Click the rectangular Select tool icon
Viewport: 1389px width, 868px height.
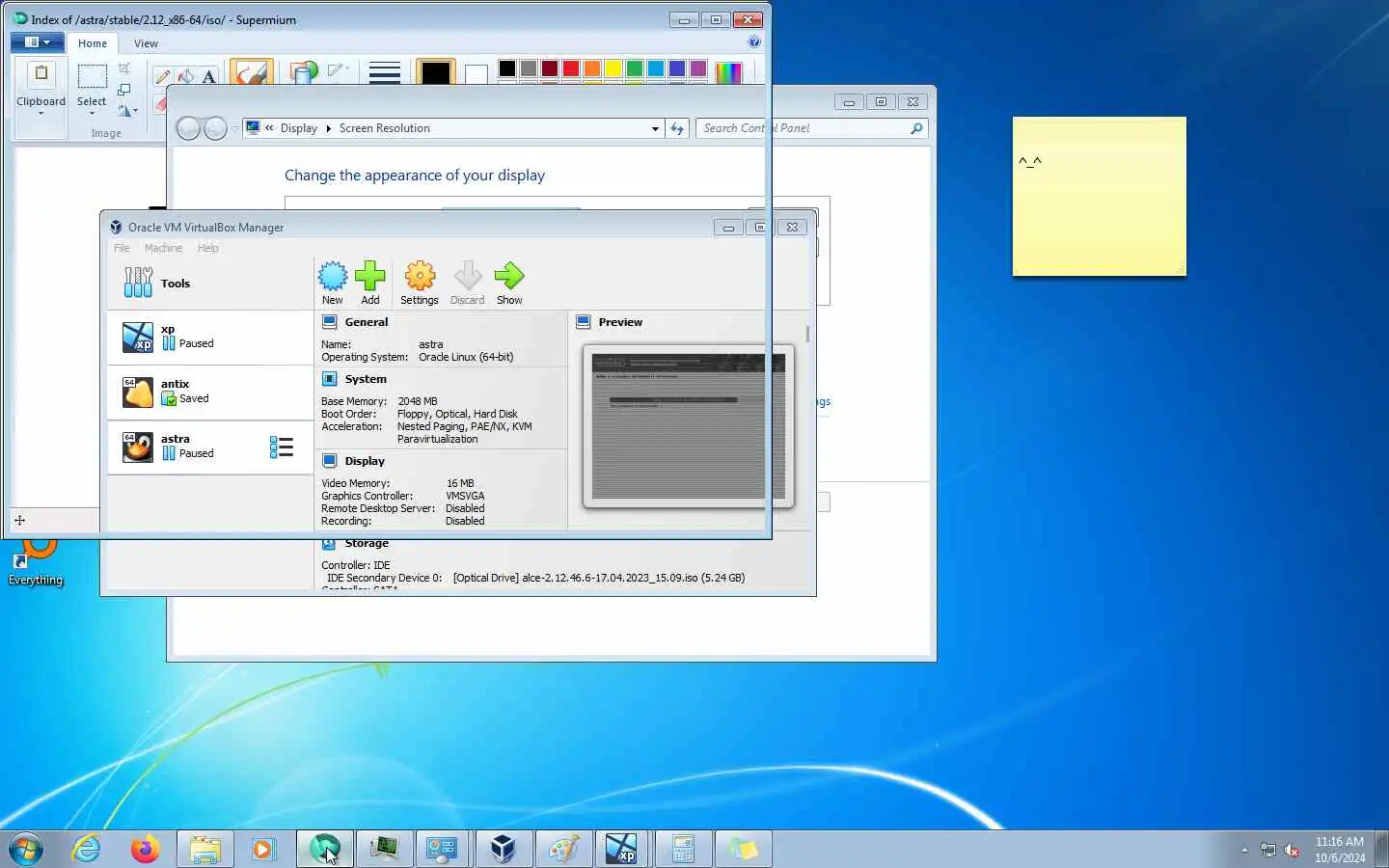(92, 76)
